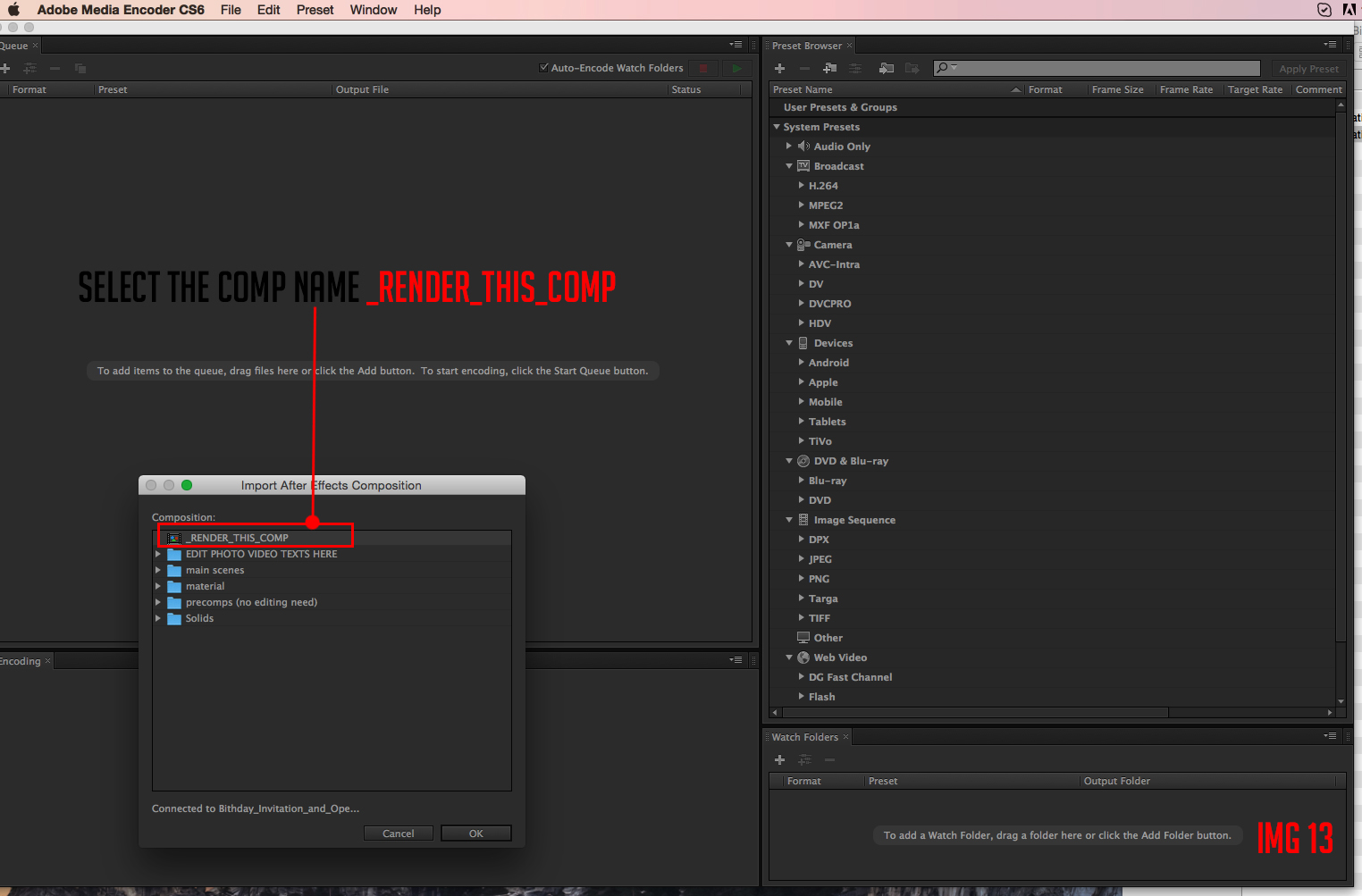The height and width of the screenshot is (896, 1362).
Task: Expand the H.264 preset category
Action: coord(801,185)
